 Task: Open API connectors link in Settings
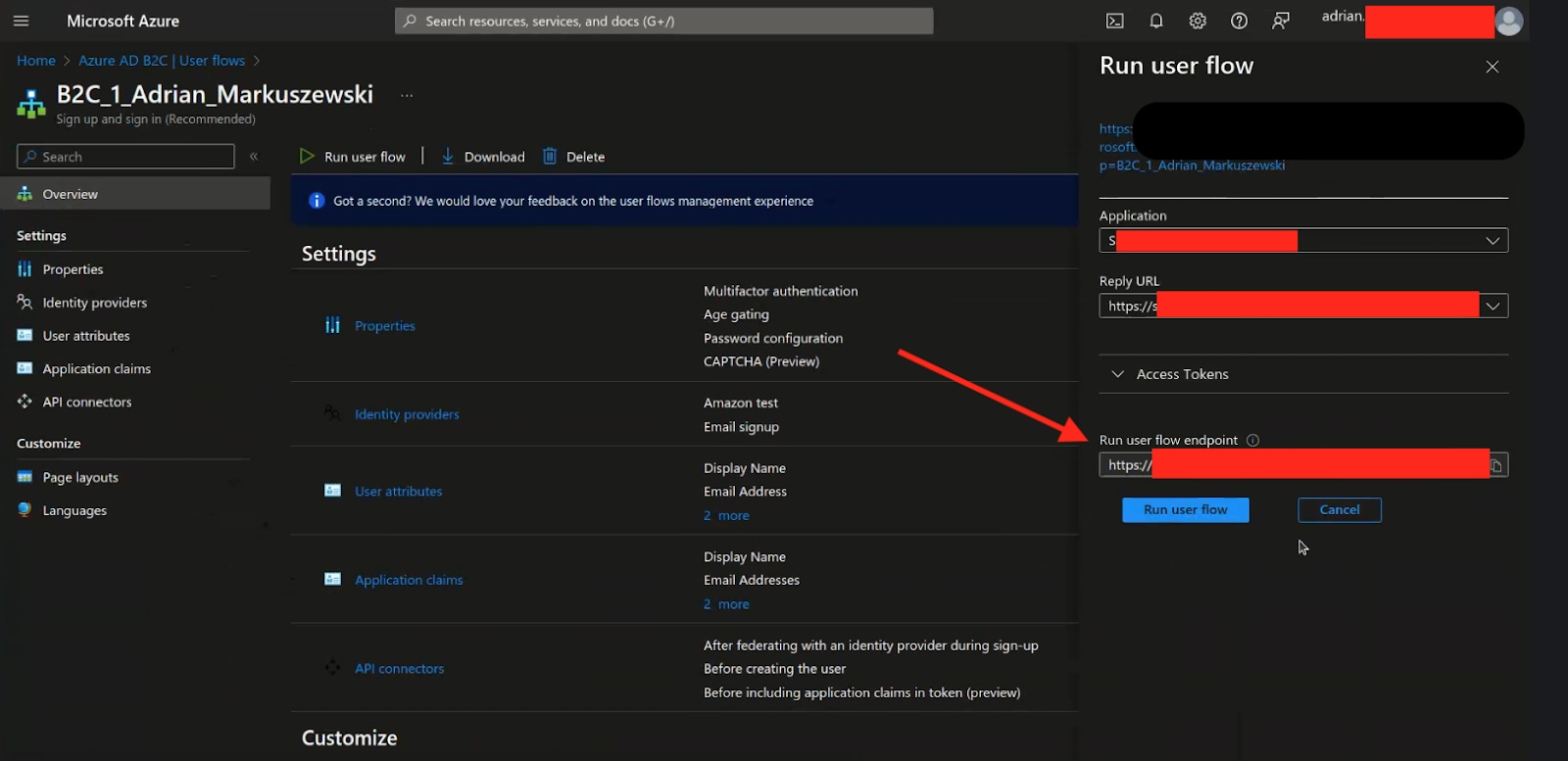(399, 669)
